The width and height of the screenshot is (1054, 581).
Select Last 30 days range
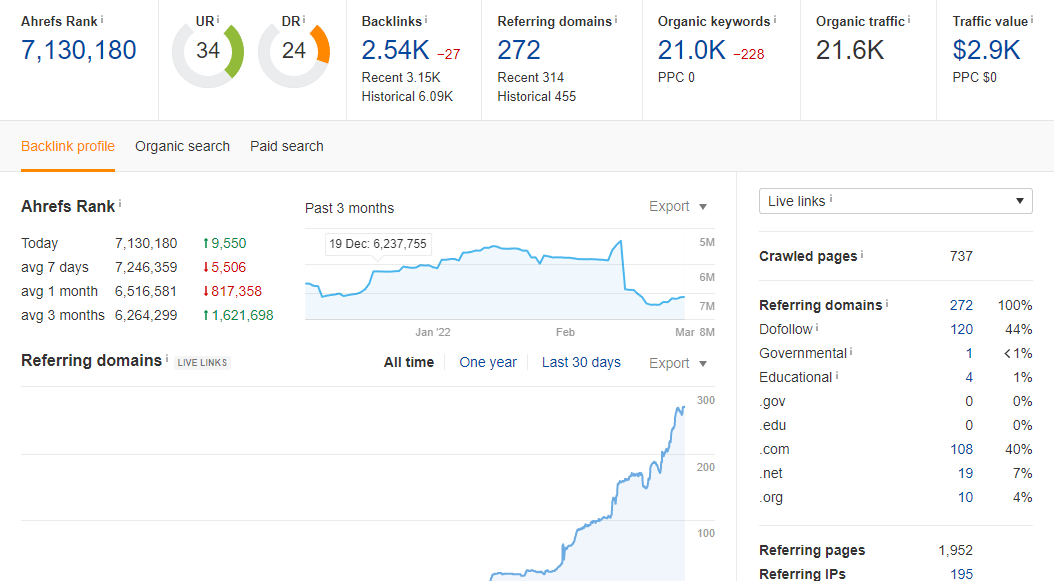click(x=581, y=362)
